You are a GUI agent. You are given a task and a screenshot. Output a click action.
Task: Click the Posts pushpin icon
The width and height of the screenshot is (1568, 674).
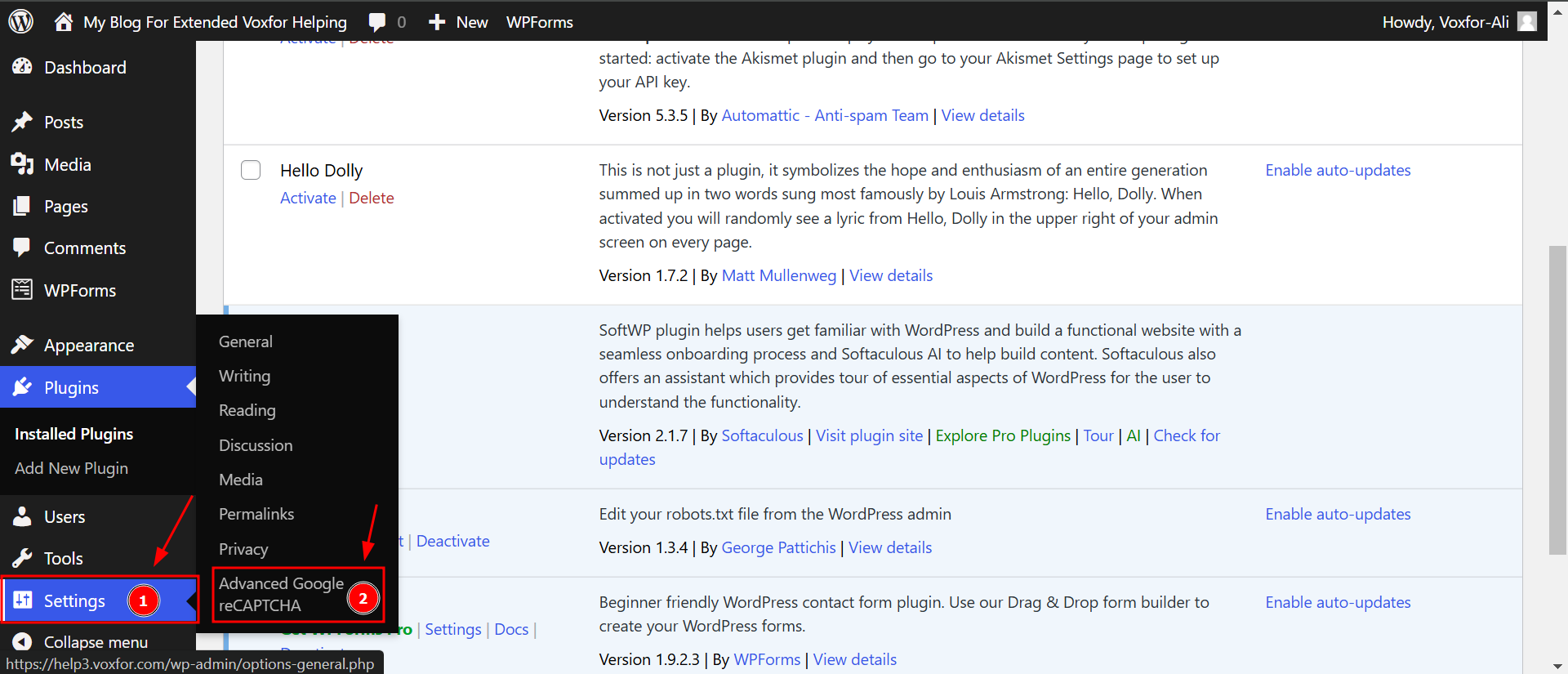click(22, 122)
